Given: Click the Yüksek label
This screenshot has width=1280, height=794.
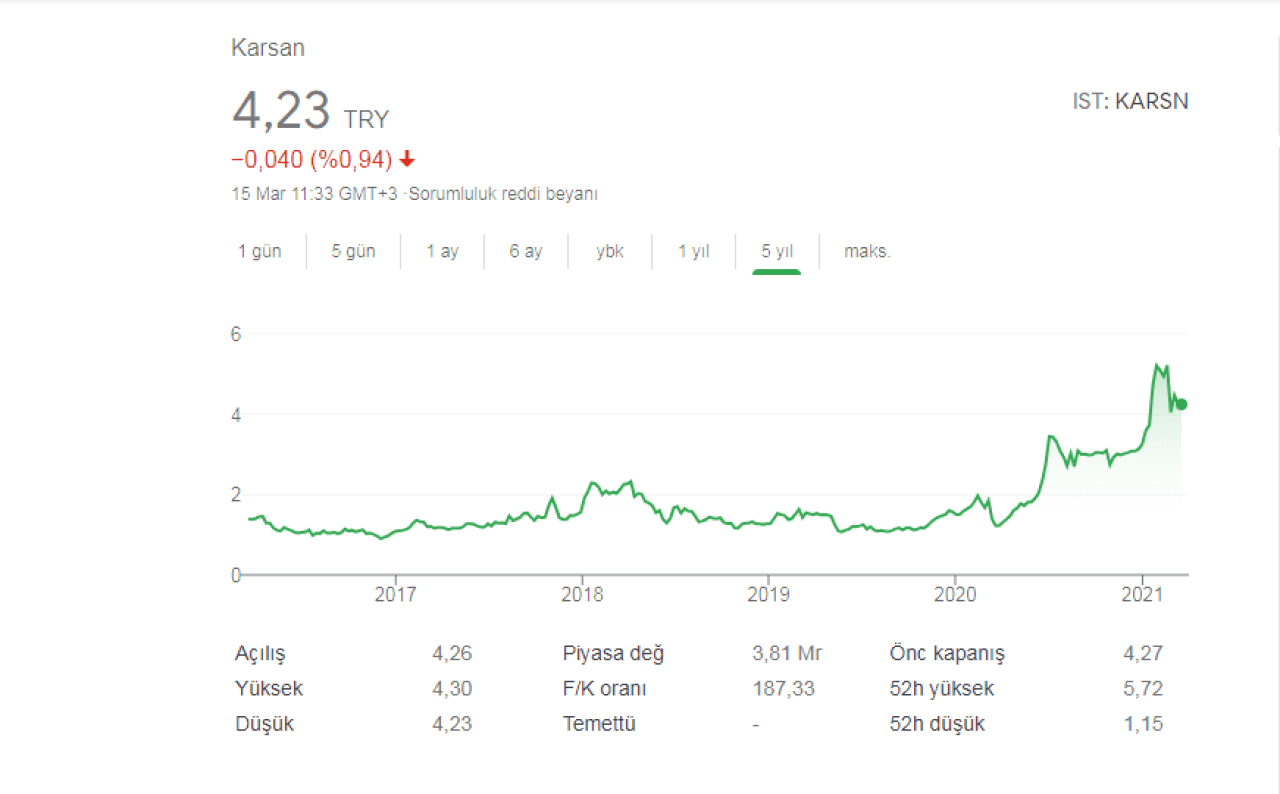Looking at the screenshot, I should [269, 689].
